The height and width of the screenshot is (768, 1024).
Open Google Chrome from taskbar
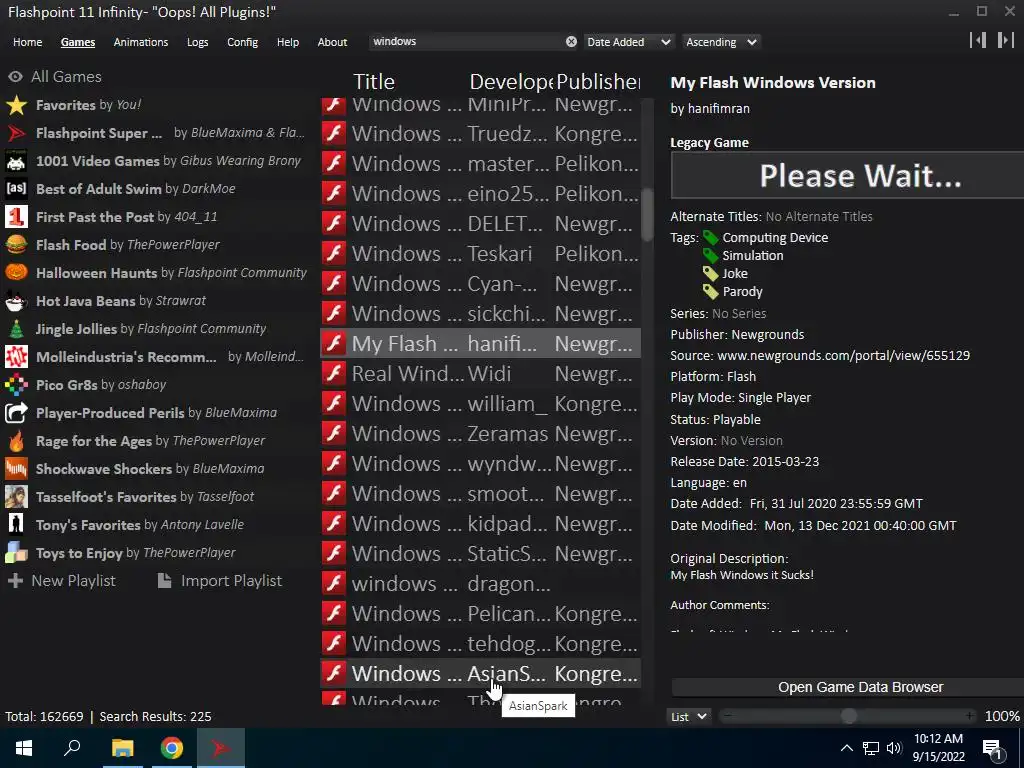(172, 748)
